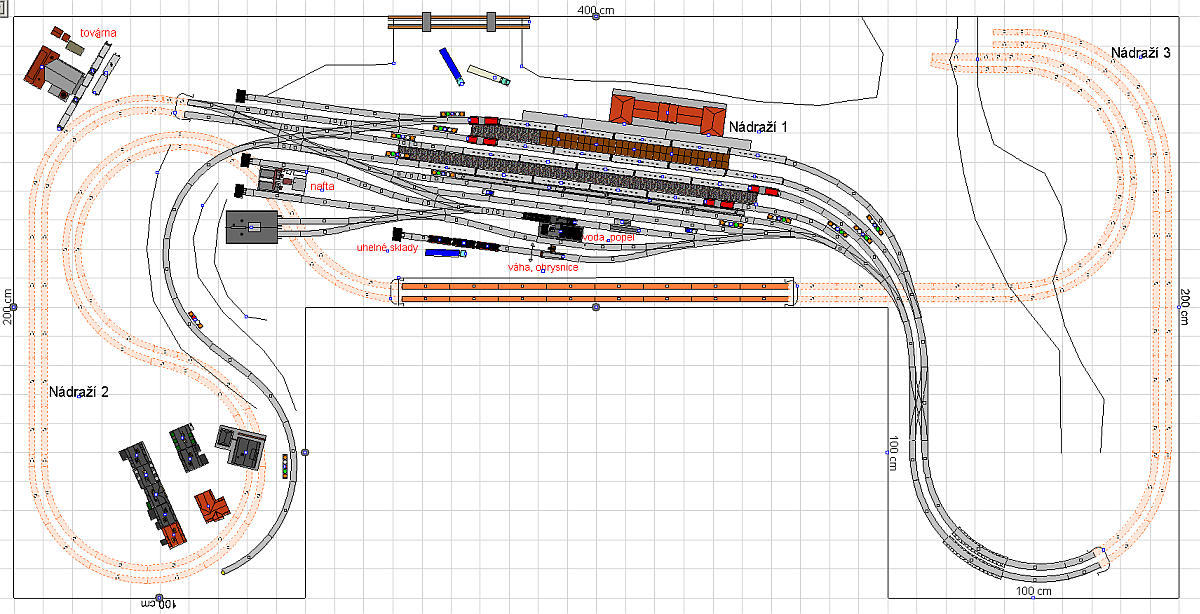Select the long dark building at Nádraží 2

[153, 494]
